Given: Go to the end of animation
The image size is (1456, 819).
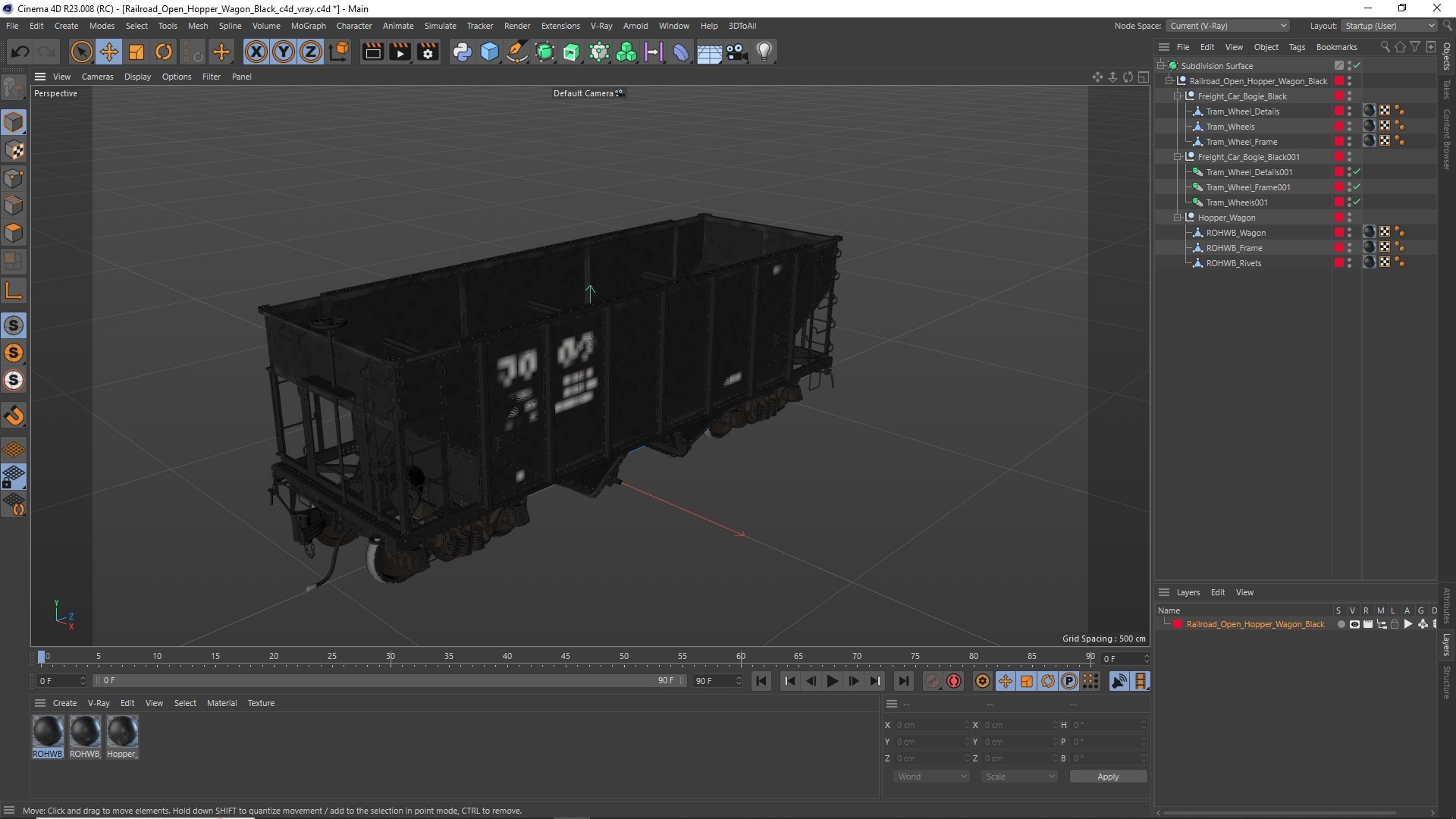Looking at the screenshot, I should [x=903, y=681].
